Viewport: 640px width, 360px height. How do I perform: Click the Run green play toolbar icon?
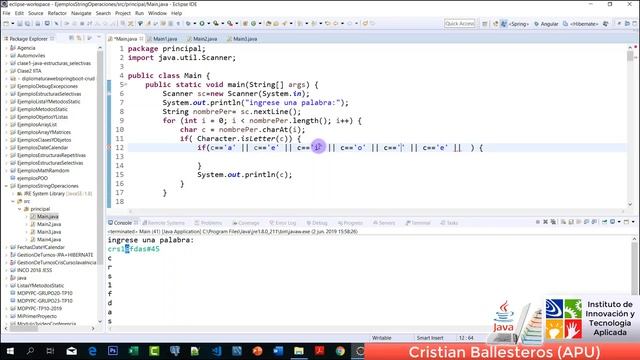tap(202, 24)
